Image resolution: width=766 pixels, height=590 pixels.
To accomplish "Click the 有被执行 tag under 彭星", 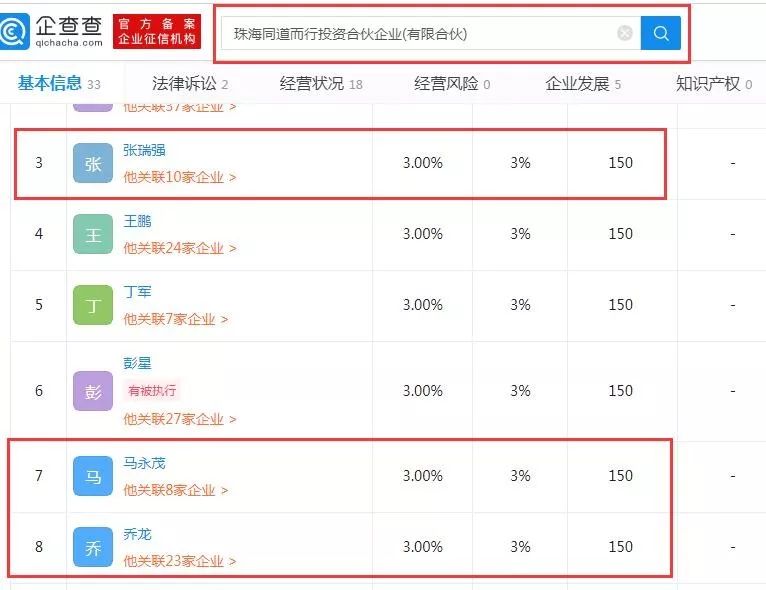I will point(152,391).
